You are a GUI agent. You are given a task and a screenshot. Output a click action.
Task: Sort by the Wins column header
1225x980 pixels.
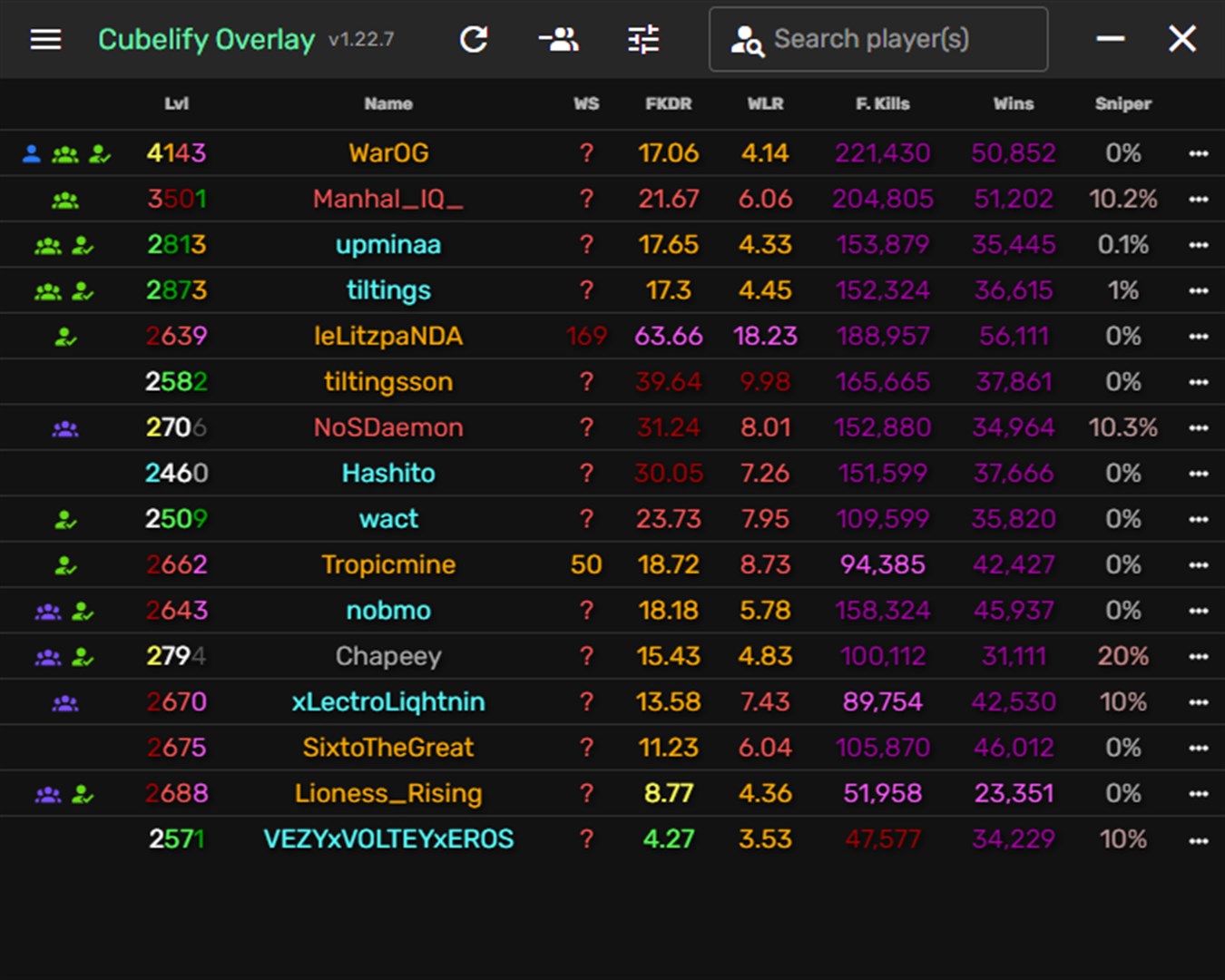[x=1014, y=103]
